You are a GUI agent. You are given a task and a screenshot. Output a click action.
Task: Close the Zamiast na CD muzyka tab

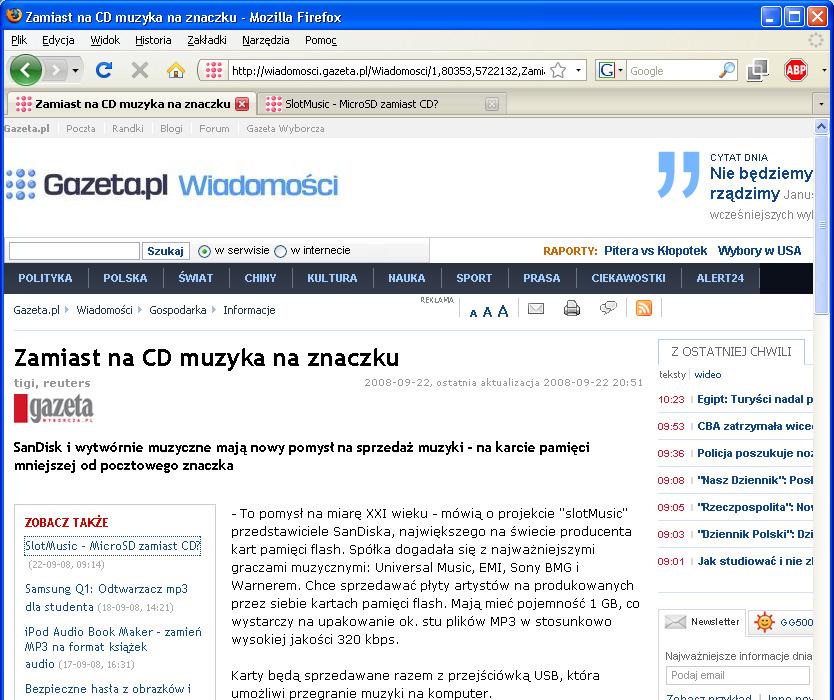(x=242, y=104)
